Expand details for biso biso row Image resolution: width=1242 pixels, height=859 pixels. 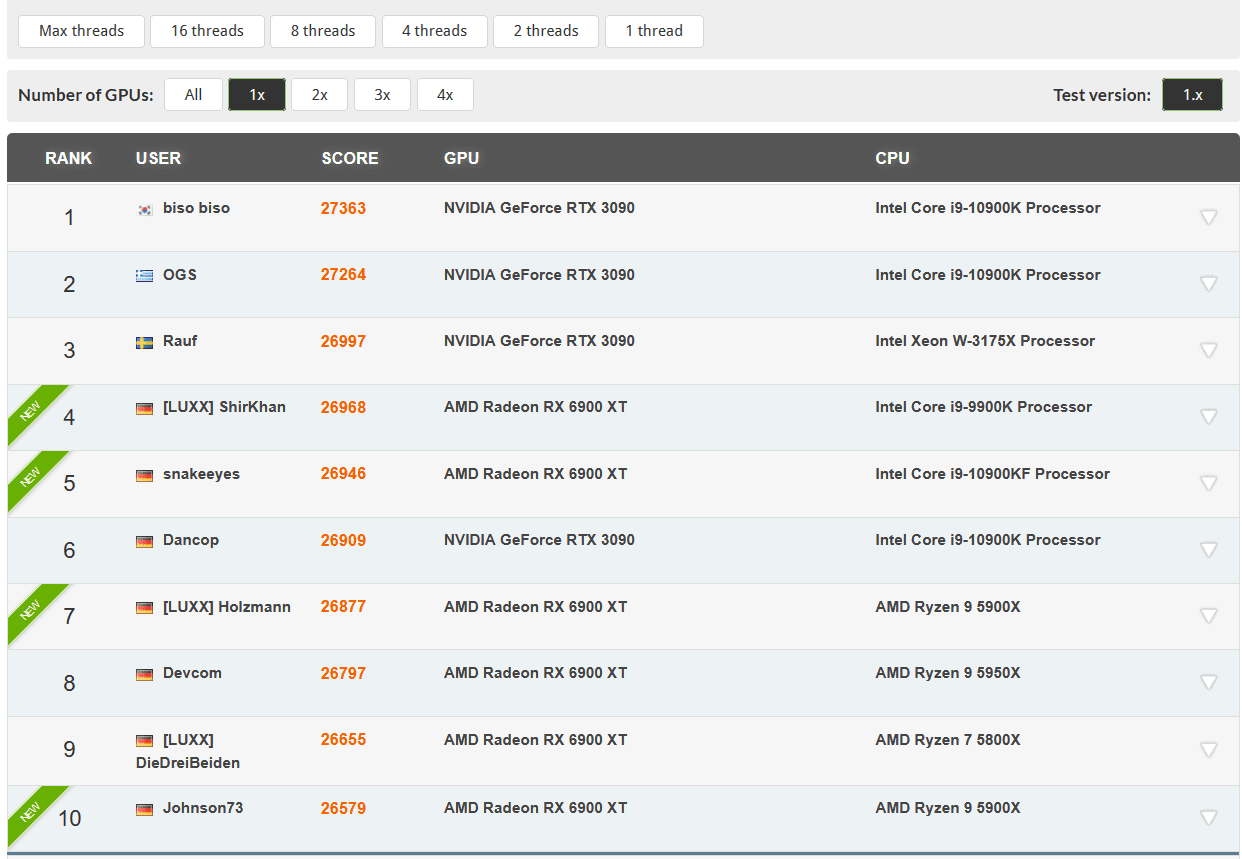pos(1208,217)
